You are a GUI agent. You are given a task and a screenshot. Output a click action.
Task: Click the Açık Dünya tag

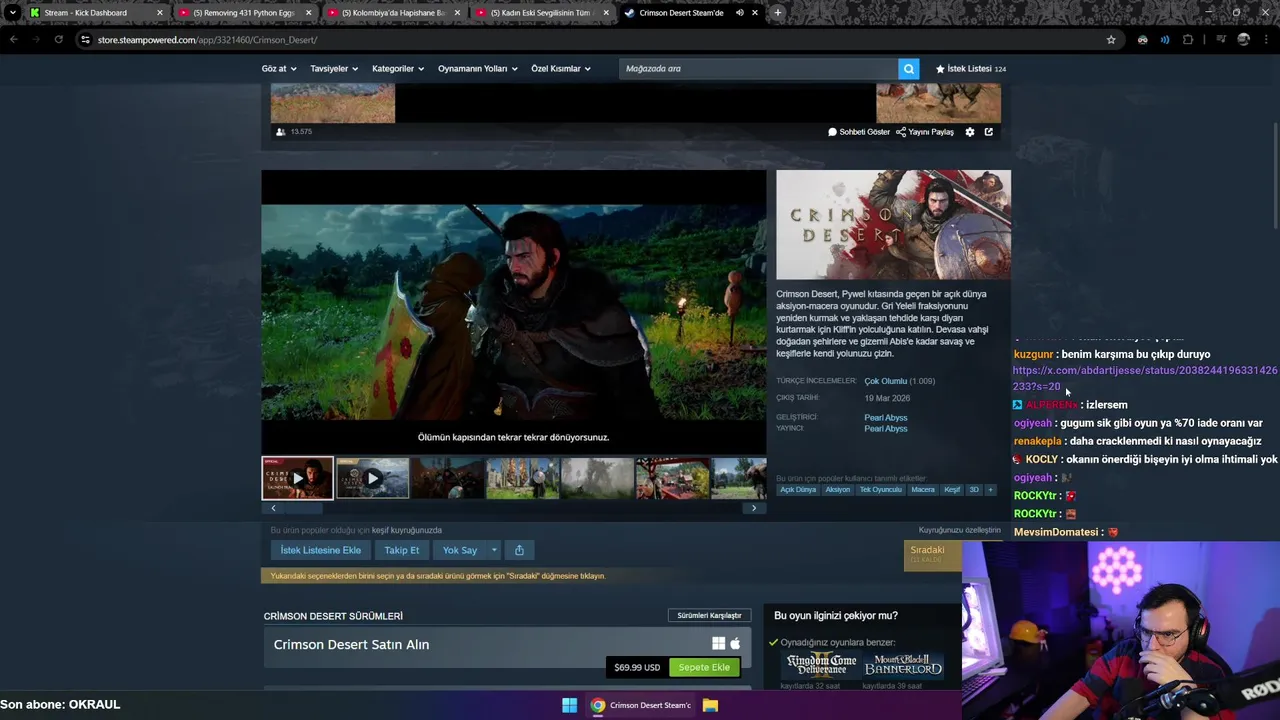798,490
